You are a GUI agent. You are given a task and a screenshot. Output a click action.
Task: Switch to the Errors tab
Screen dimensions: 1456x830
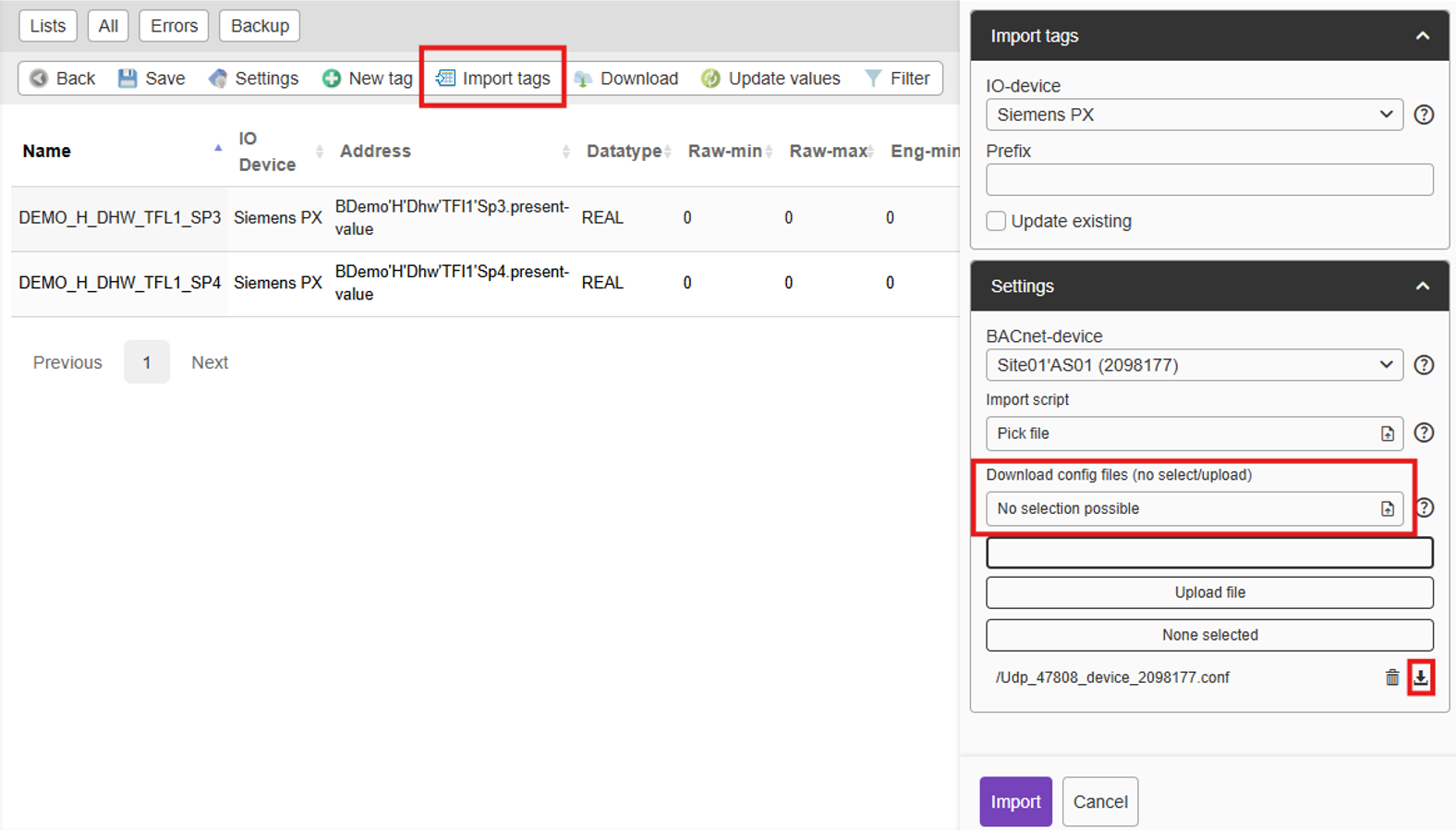[x=174, y=26]
